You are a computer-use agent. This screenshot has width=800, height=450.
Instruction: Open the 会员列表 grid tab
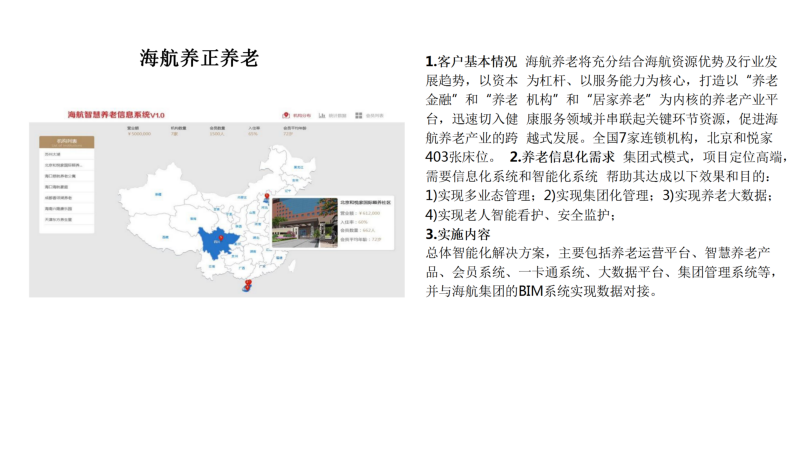pyautogui.click(x=369, y=116)
